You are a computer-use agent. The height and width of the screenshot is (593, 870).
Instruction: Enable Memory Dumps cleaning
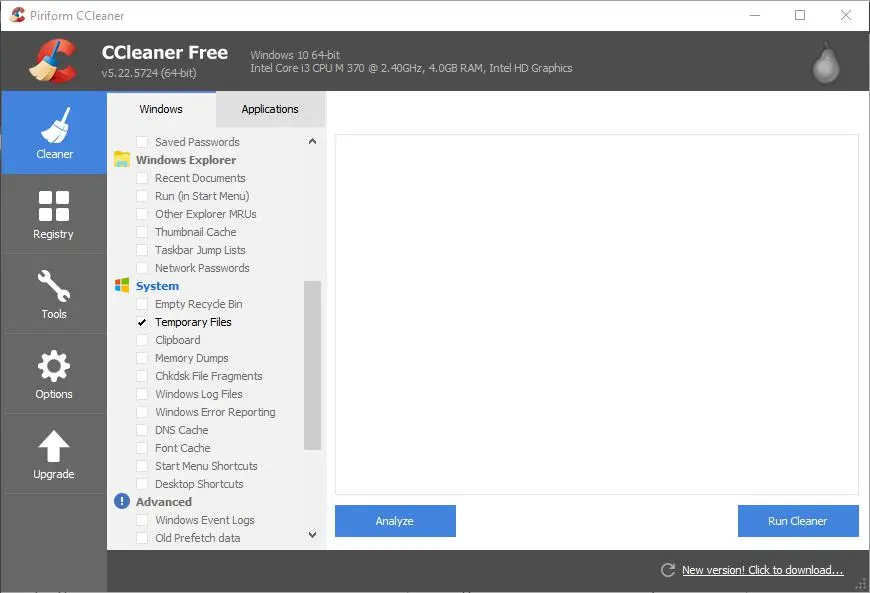142,358
